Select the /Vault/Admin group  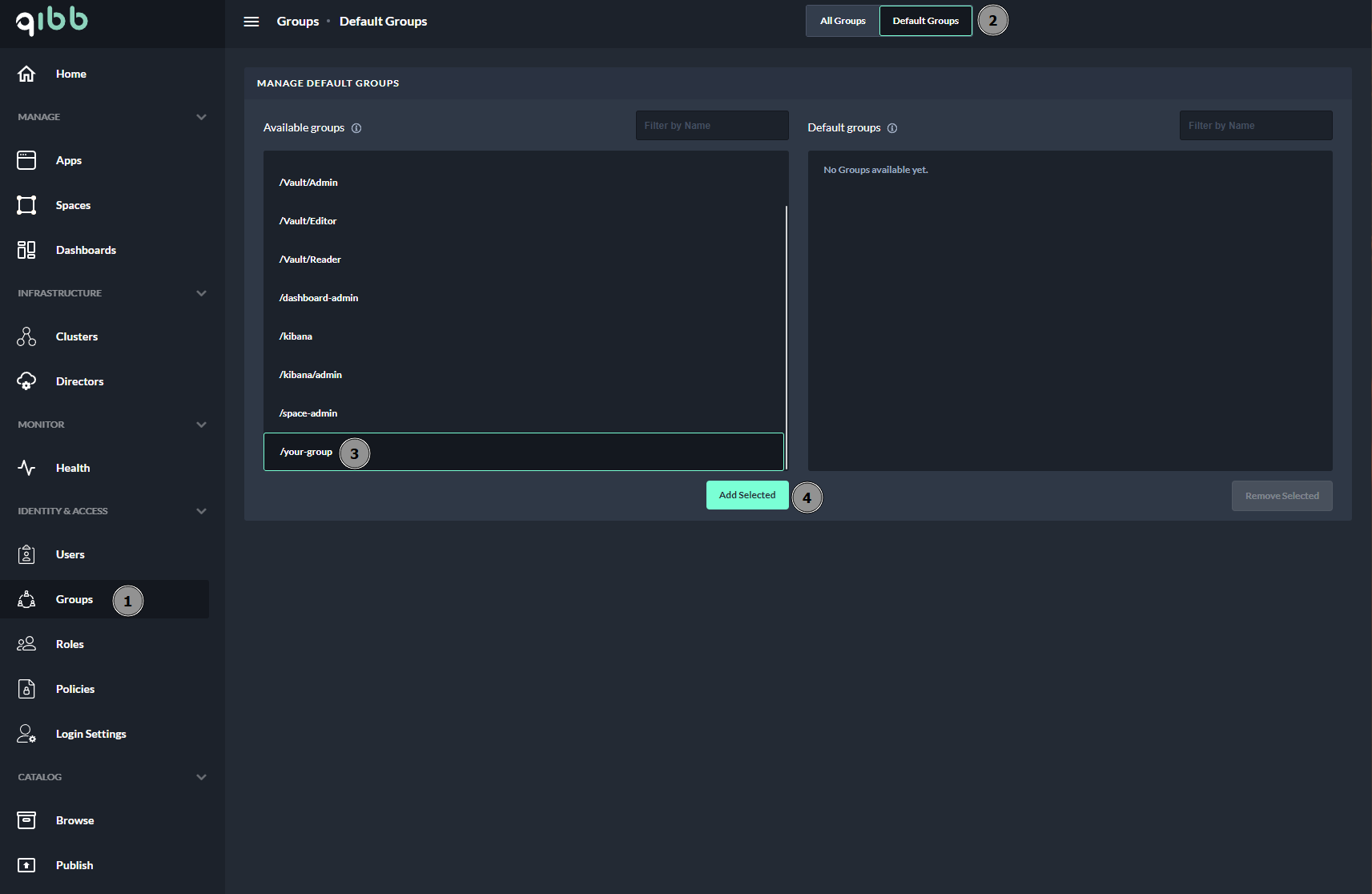[309, 183]
